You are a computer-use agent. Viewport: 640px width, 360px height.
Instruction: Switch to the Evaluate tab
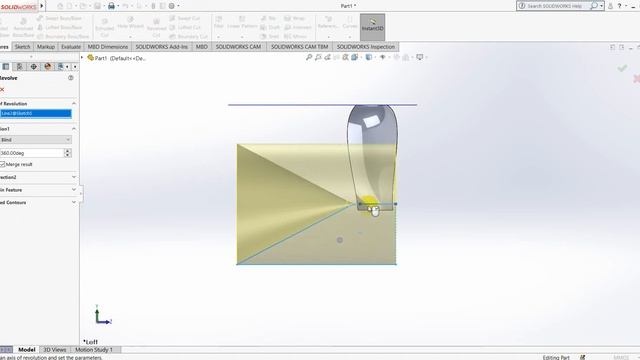[x=71, y=47]
